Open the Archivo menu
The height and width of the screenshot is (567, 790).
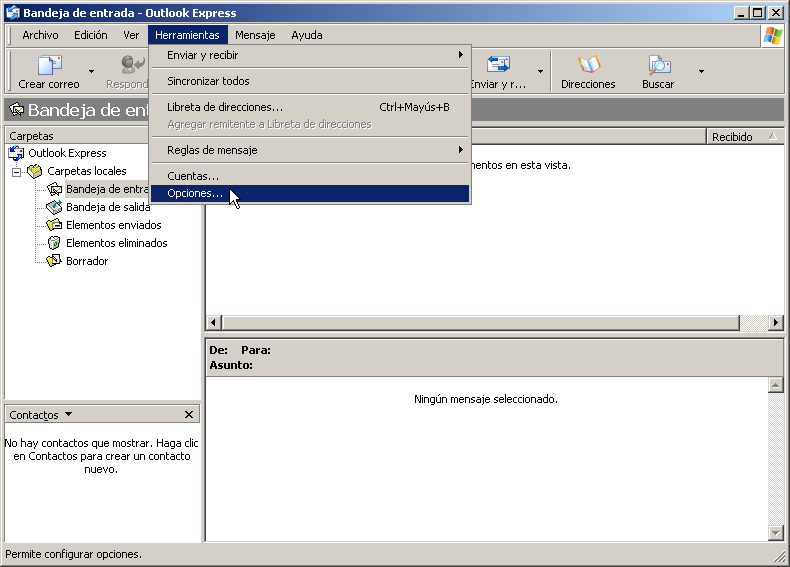pos(40,35)
